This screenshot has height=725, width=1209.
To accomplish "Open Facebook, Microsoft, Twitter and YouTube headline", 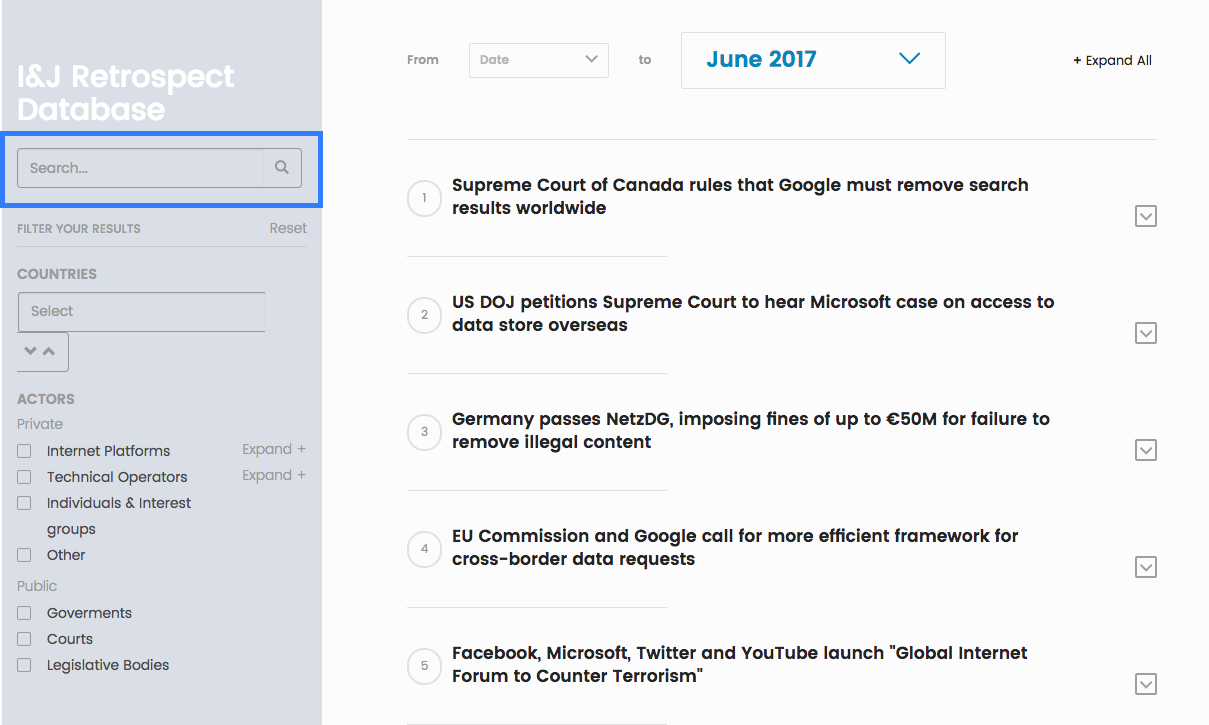I will [x=740, y=664].
